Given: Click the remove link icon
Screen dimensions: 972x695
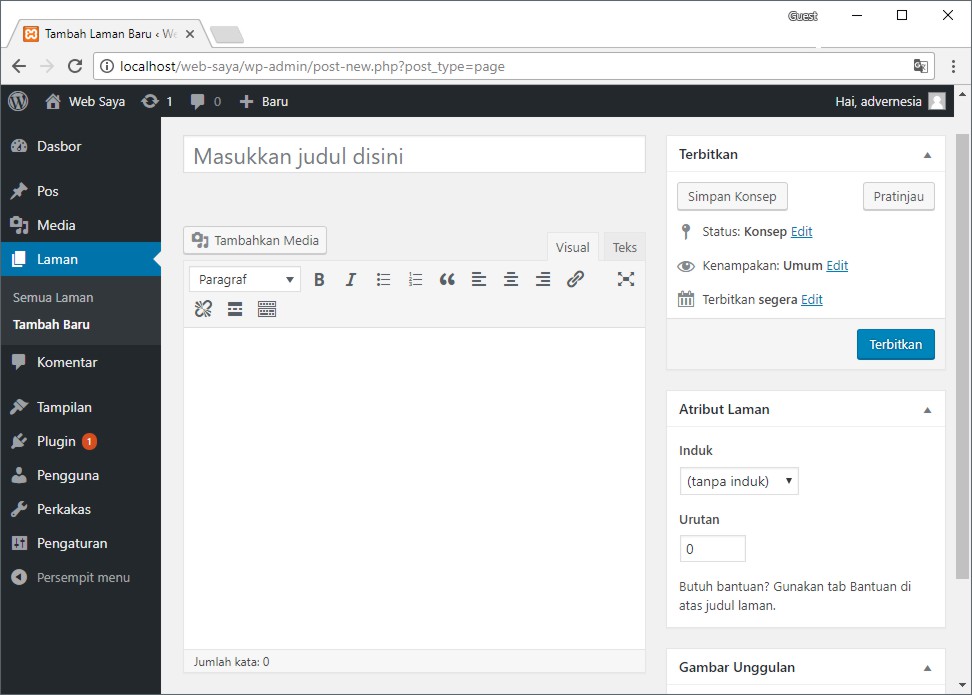Looking at the screenshot, I should pos(203,309).
